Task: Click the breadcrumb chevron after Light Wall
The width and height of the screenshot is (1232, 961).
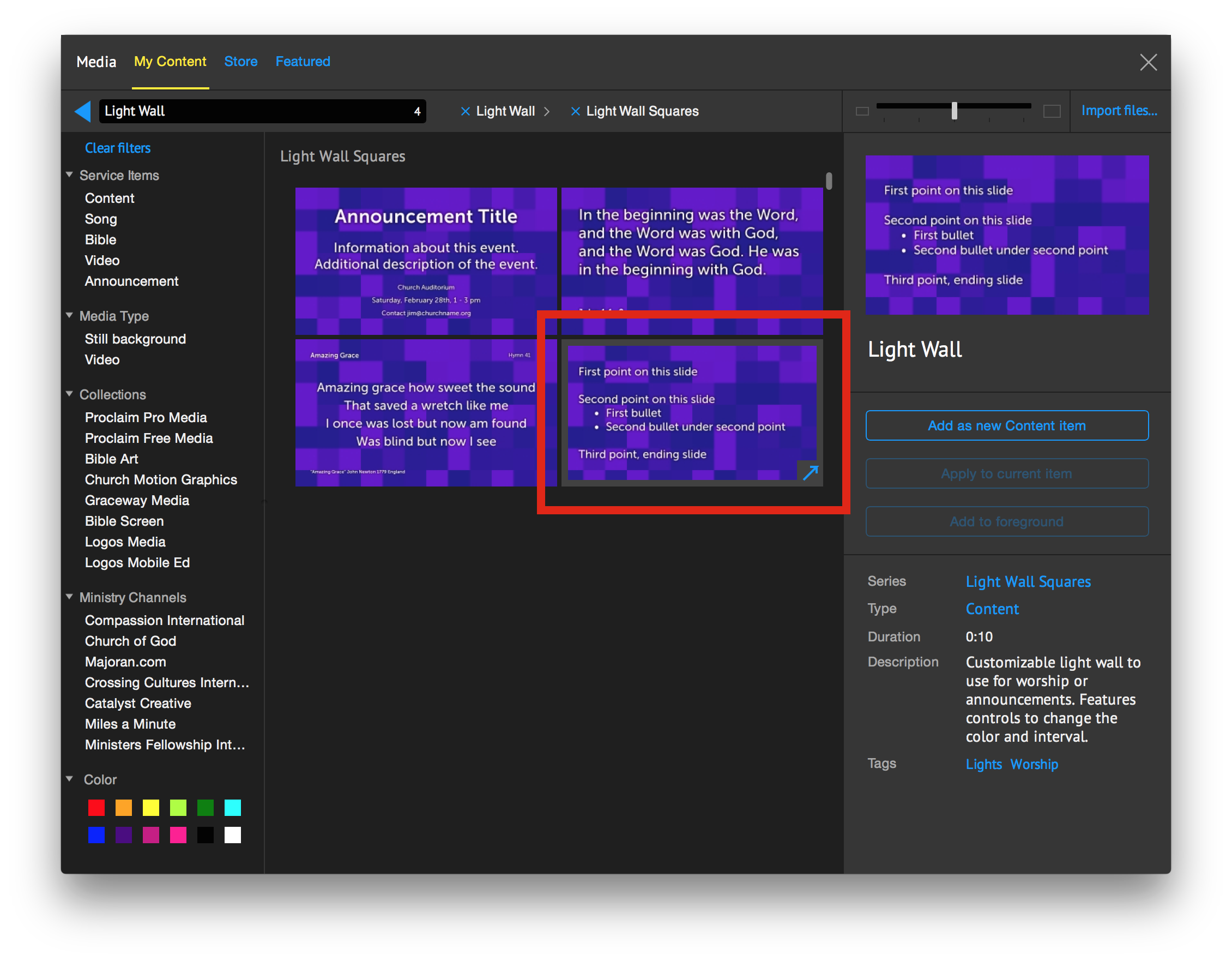Action: point(547,111)
